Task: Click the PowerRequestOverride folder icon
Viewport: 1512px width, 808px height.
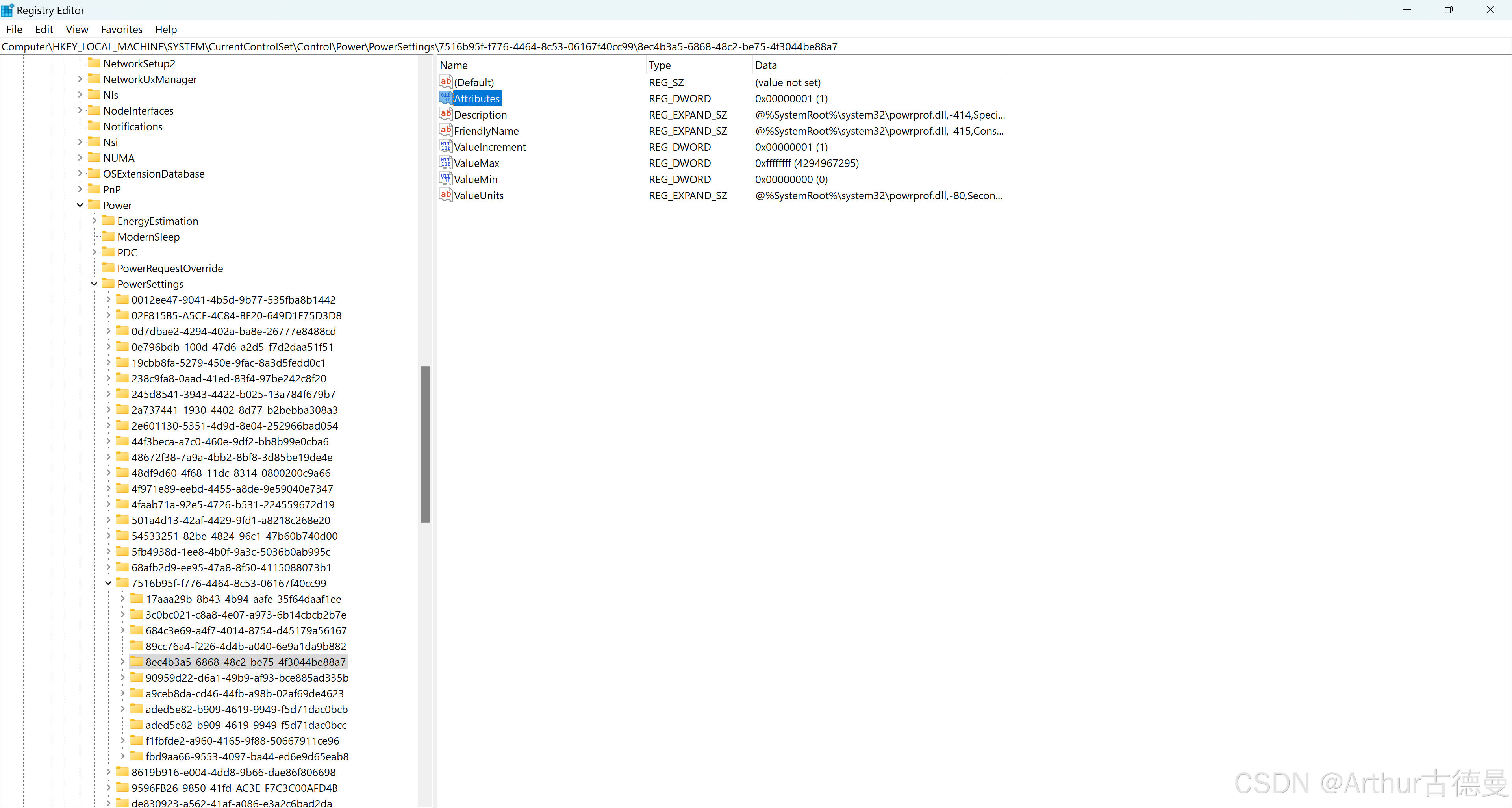Action: click(108, 268)
